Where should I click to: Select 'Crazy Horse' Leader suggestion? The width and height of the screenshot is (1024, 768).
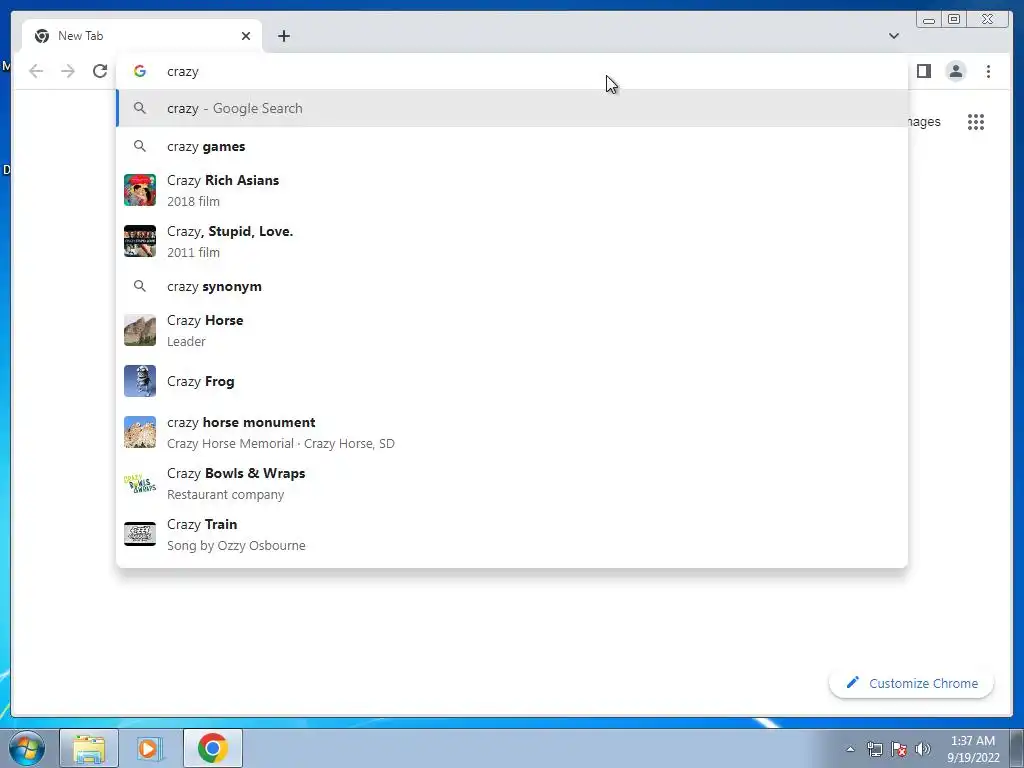click(x=512, y=330)
